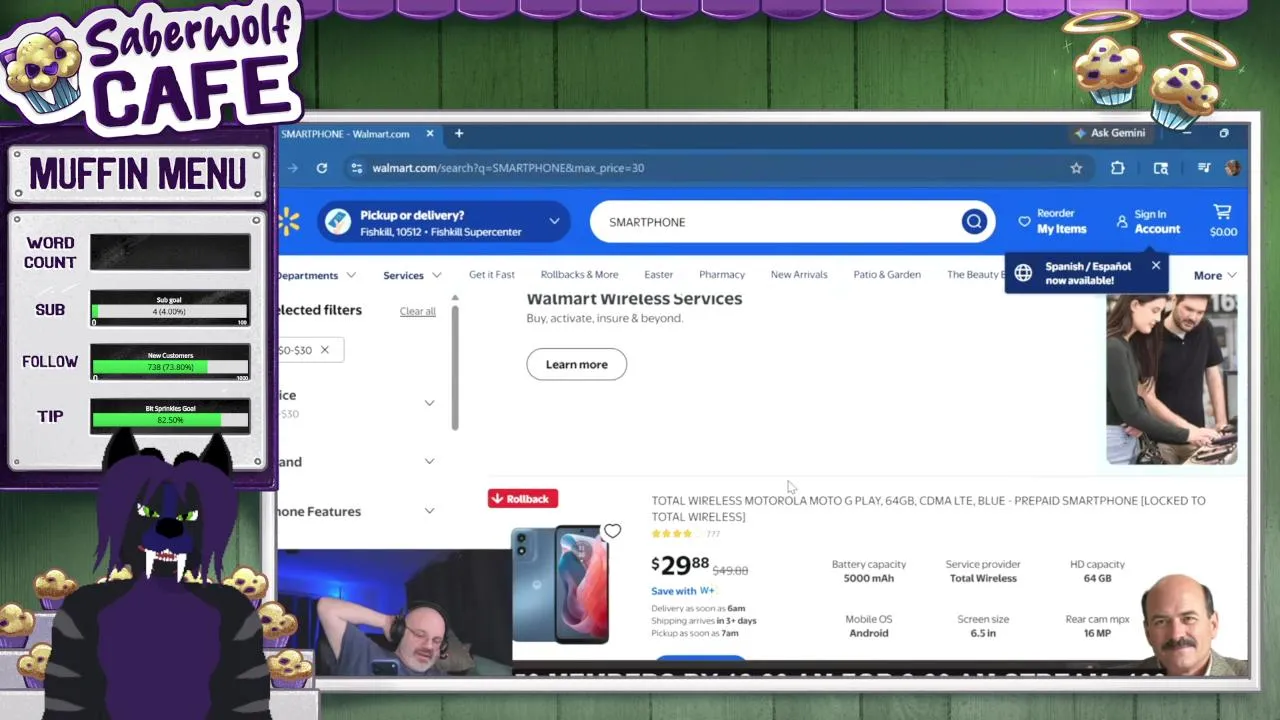The image size is (1280, 720).
Task: Remove the $0-$30 price filter
Action: point(324,350)
